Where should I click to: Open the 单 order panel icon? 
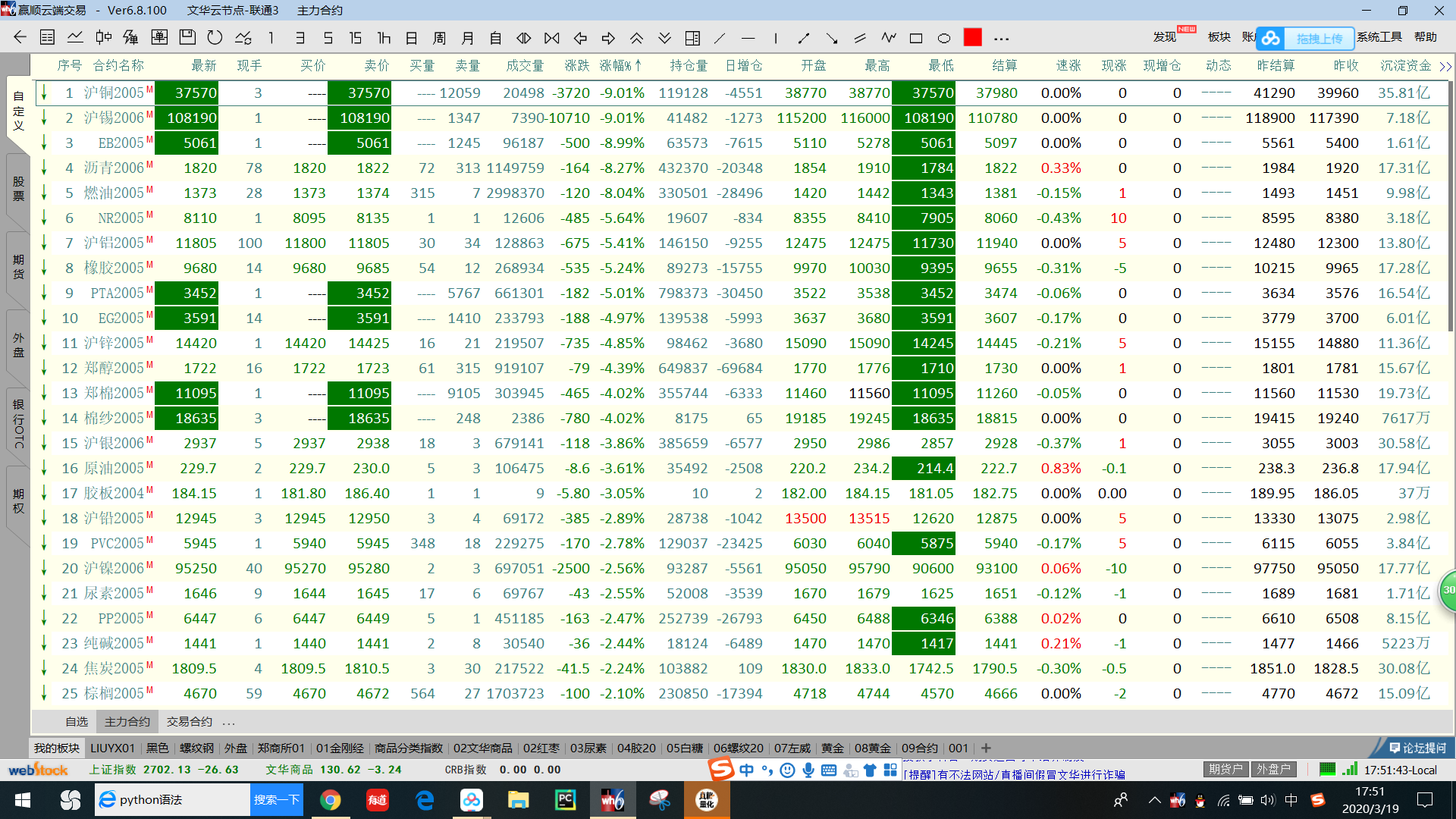pos(159,37)
